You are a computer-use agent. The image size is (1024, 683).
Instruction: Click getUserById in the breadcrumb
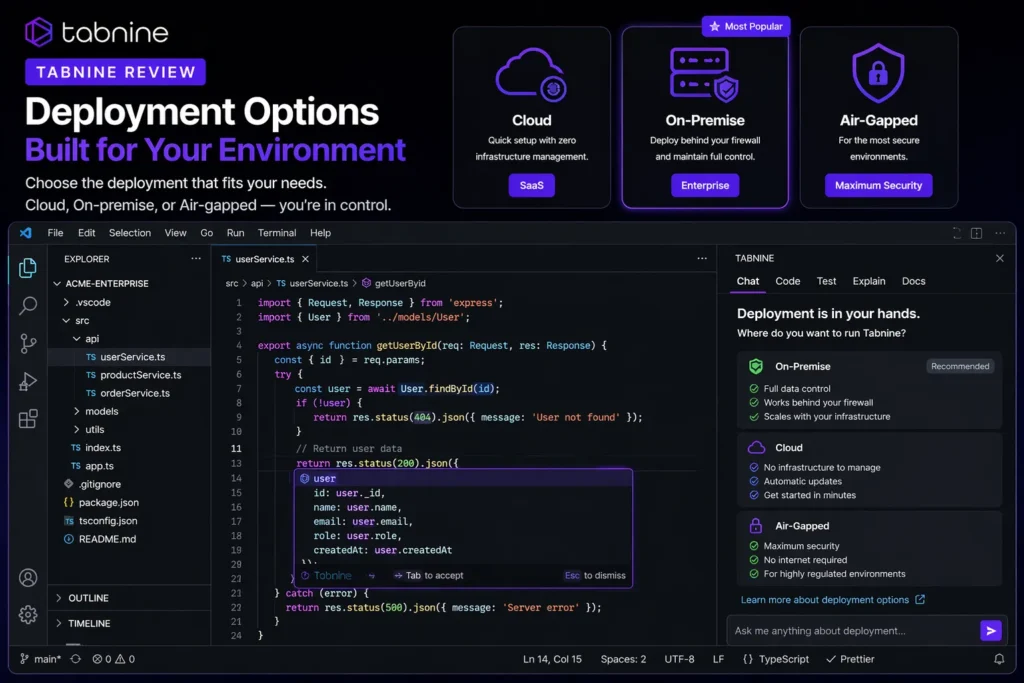tap(400, 283)
